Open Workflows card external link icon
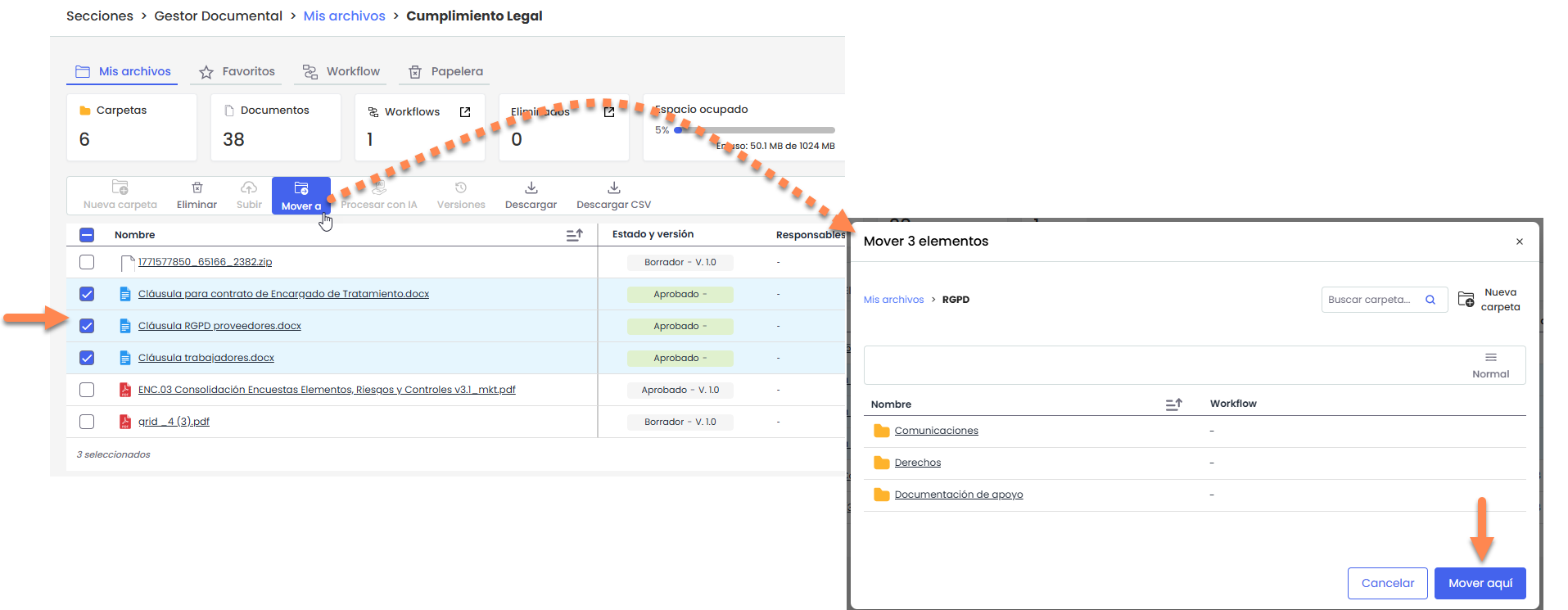The image size is (1568, 610). point(465,112)
